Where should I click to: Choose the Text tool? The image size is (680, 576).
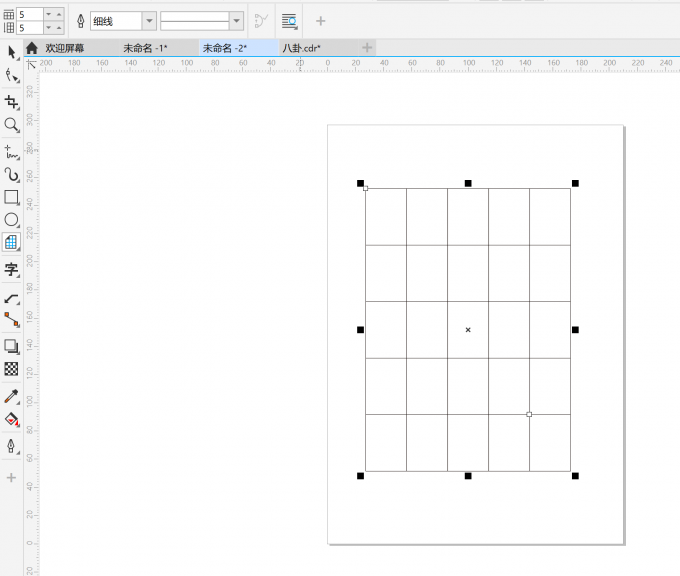12,269
